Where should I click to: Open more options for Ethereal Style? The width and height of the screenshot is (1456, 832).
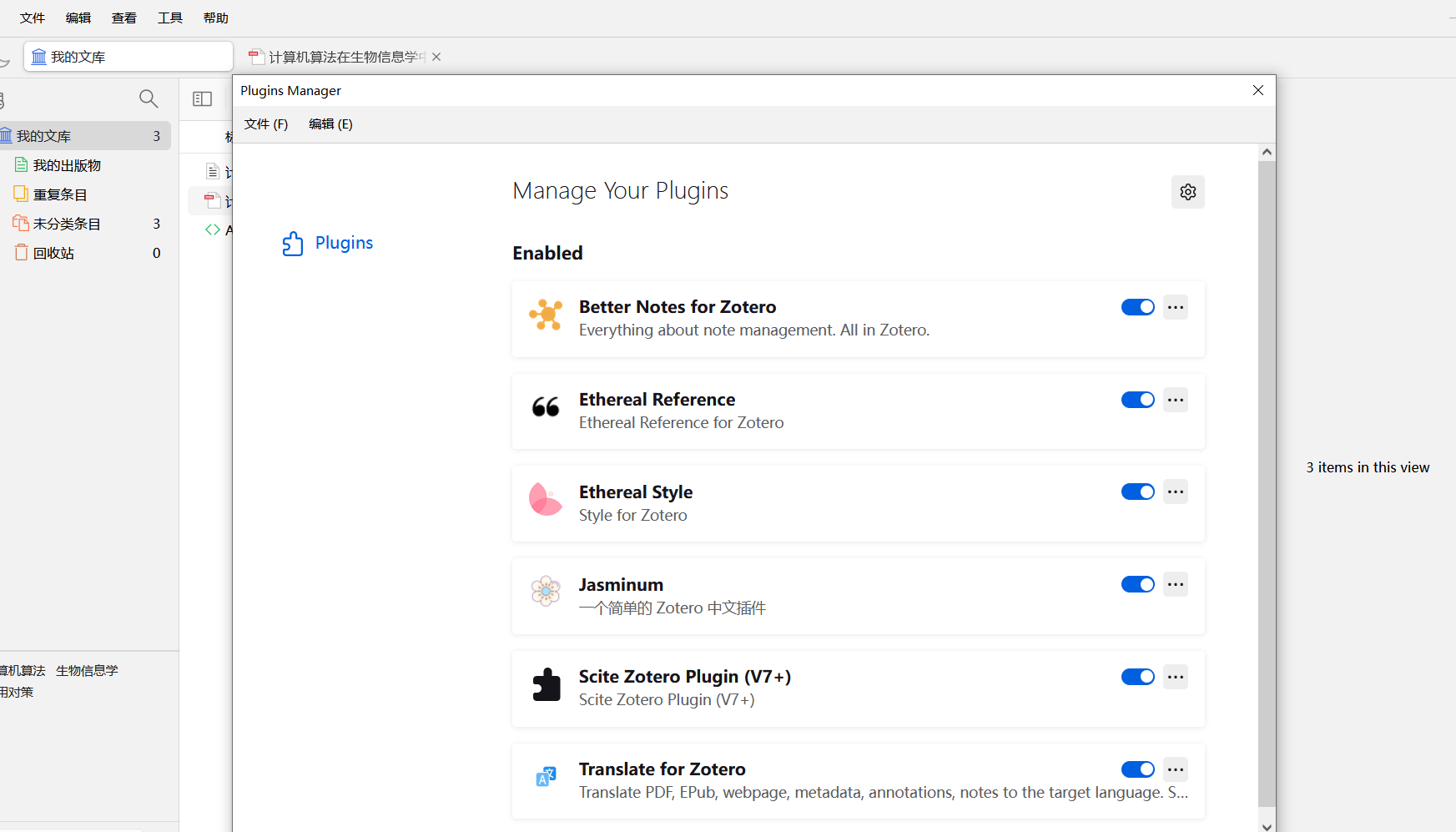point(1176,492)
